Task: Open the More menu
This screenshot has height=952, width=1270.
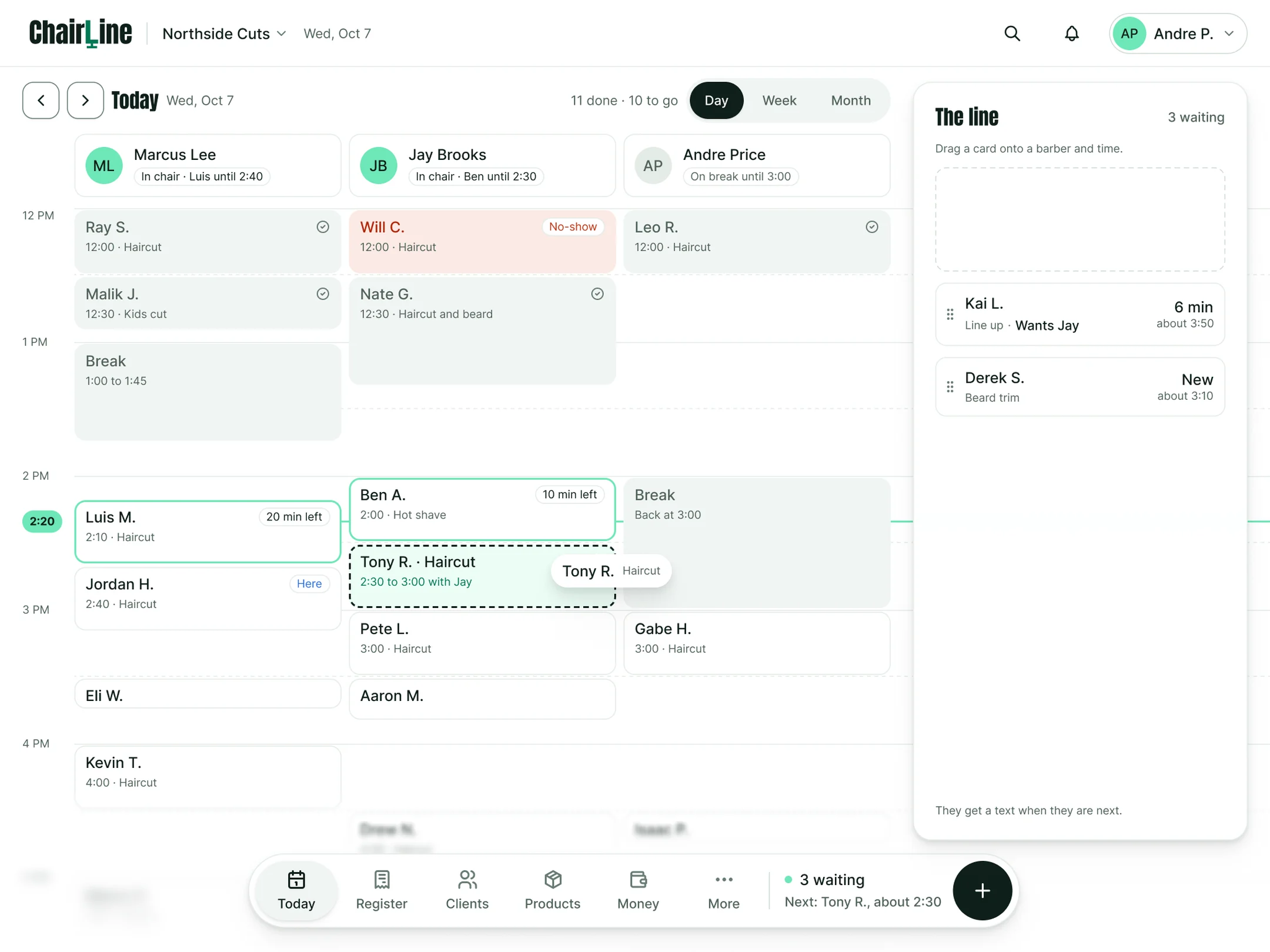Action: pos(724,890)
